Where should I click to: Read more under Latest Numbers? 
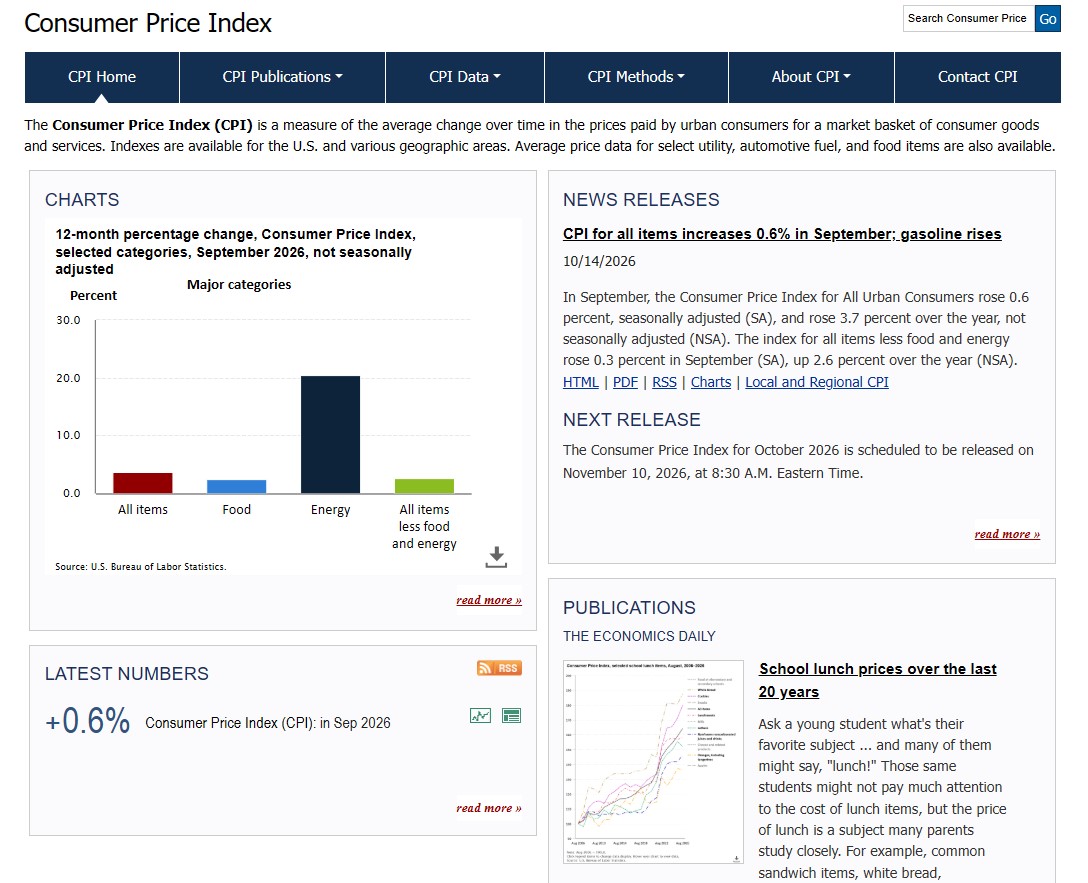488,808
